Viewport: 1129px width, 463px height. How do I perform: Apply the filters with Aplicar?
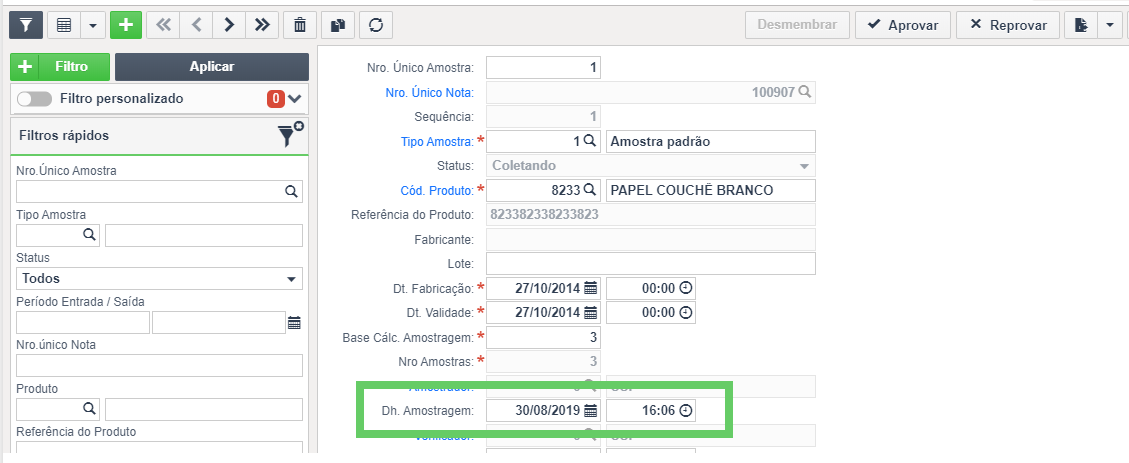coord(212,67)
